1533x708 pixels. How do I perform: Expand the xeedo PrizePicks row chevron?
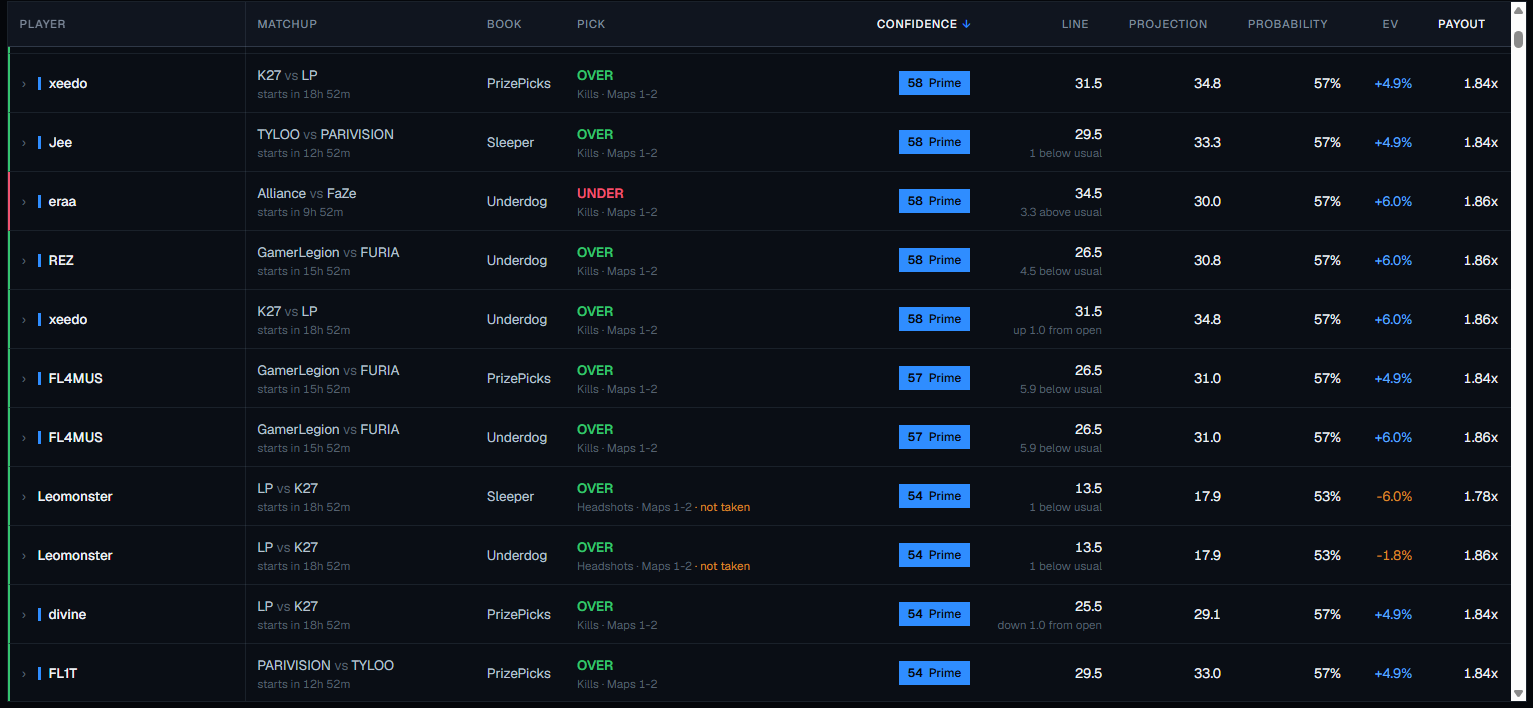[24, 84]
